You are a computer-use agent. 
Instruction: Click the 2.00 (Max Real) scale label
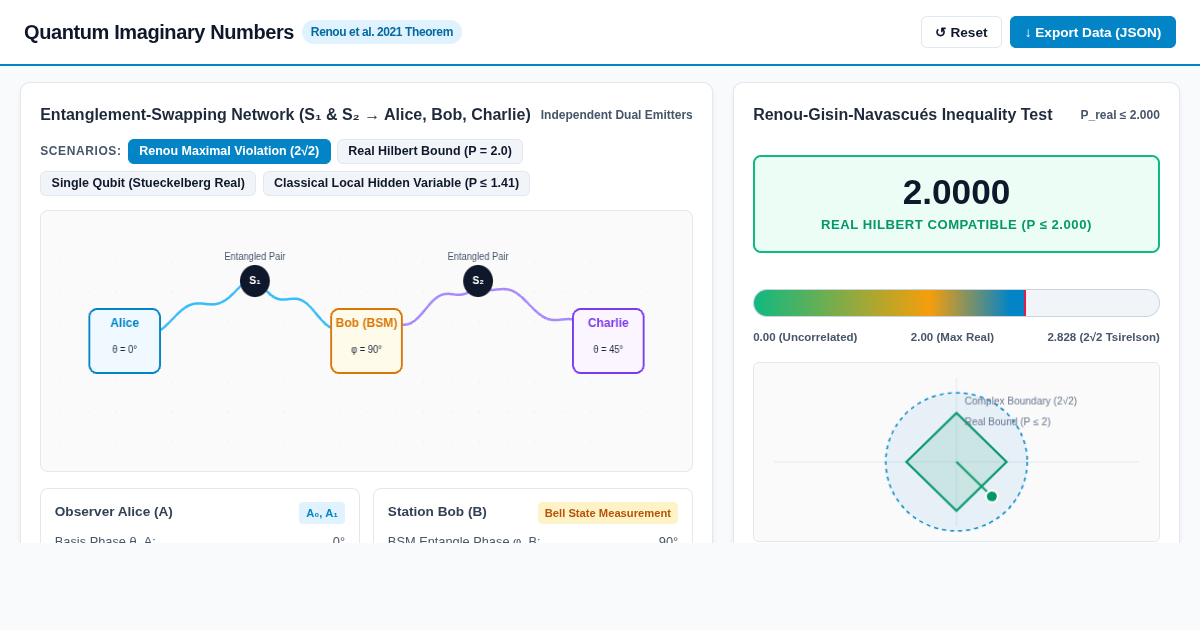[952, 337]
